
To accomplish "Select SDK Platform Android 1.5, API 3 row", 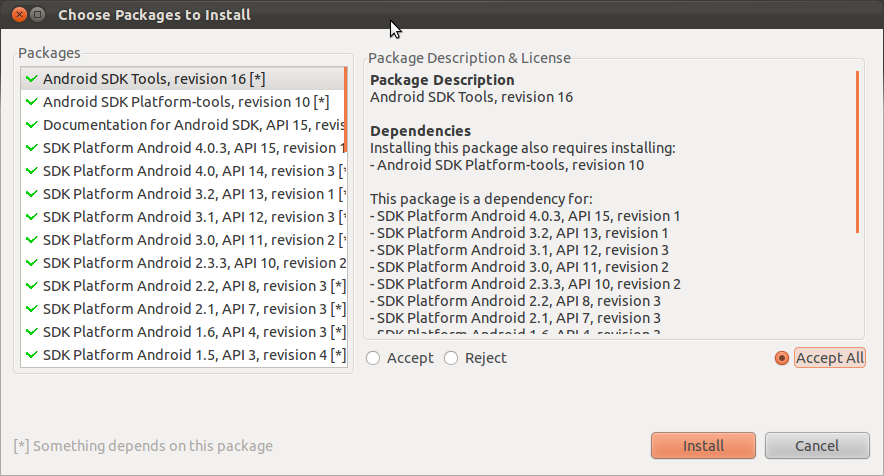I will [x=184, y=355].
